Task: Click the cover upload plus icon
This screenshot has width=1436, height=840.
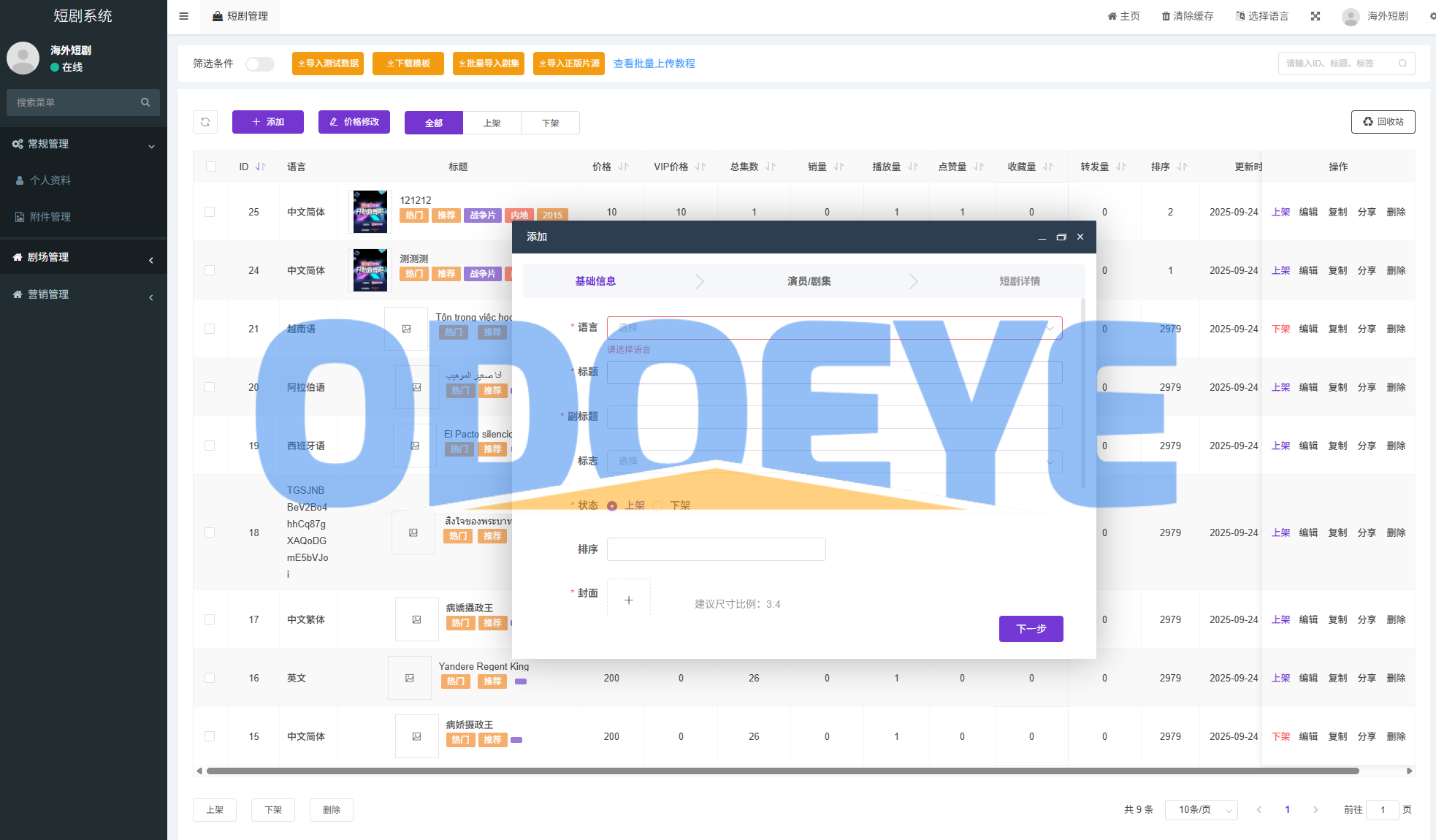Action: pos(629,600)
